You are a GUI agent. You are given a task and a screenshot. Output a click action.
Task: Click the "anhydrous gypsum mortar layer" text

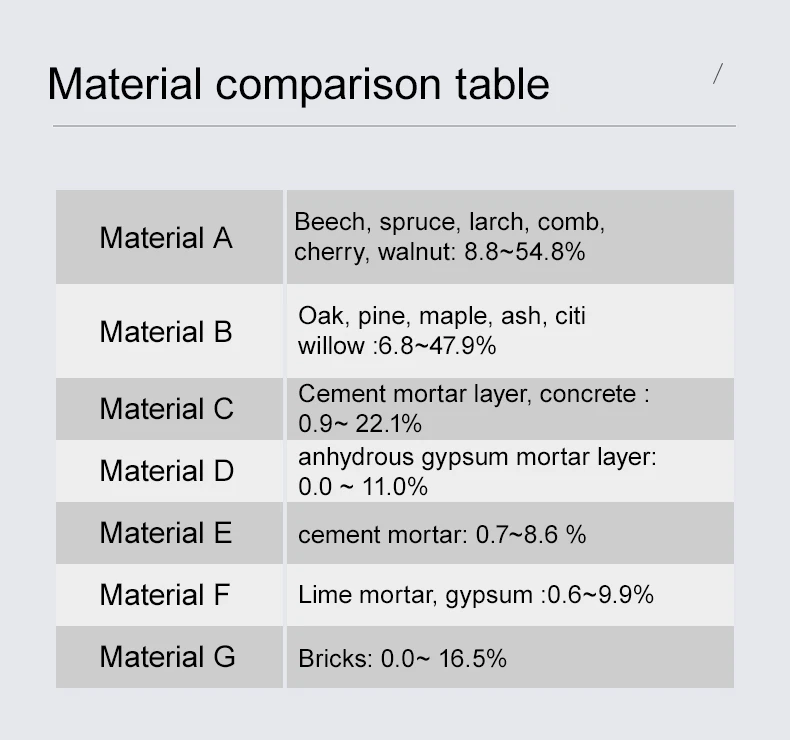(477, 457)
